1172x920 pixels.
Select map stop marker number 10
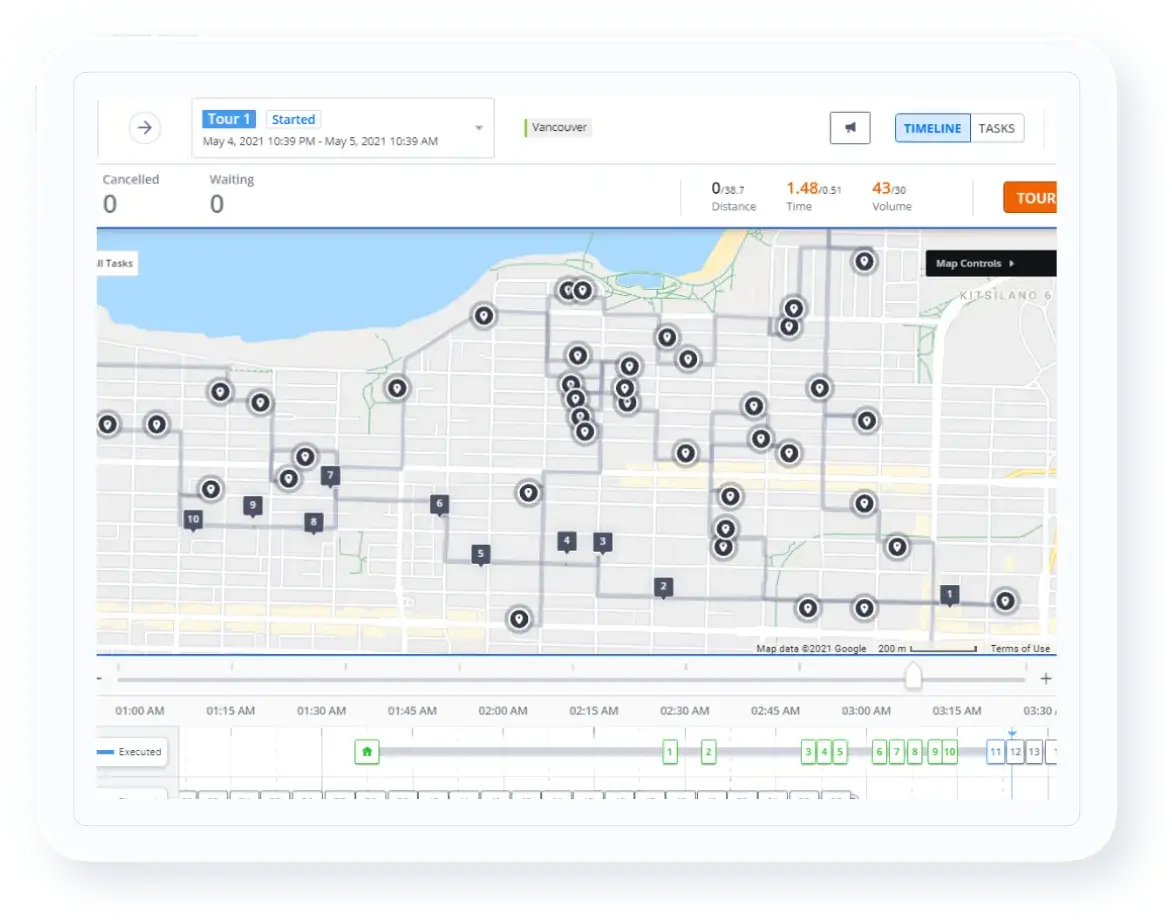(193, 519)
